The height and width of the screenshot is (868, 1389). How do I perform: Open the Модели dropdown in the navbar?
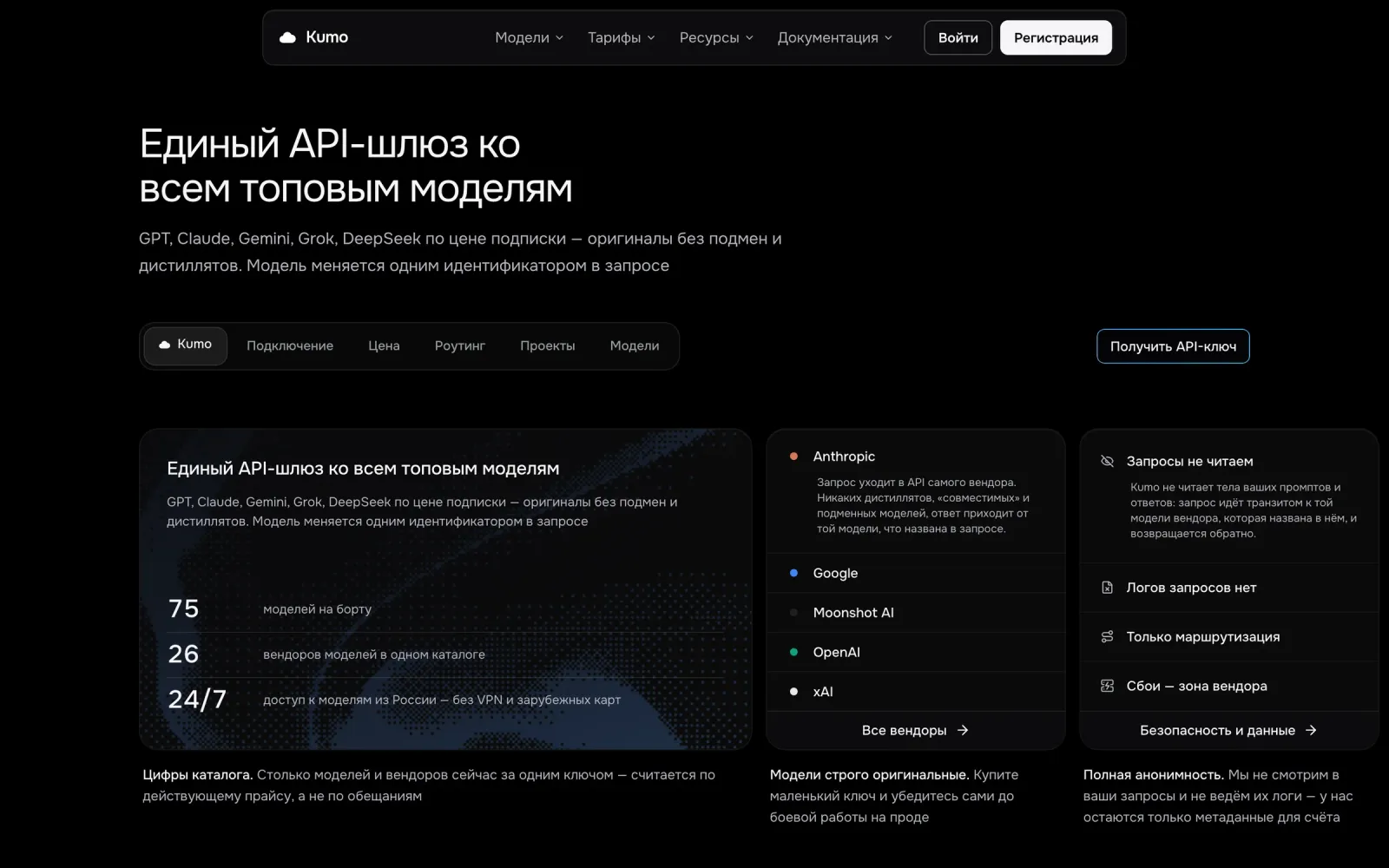click(530, 37)
